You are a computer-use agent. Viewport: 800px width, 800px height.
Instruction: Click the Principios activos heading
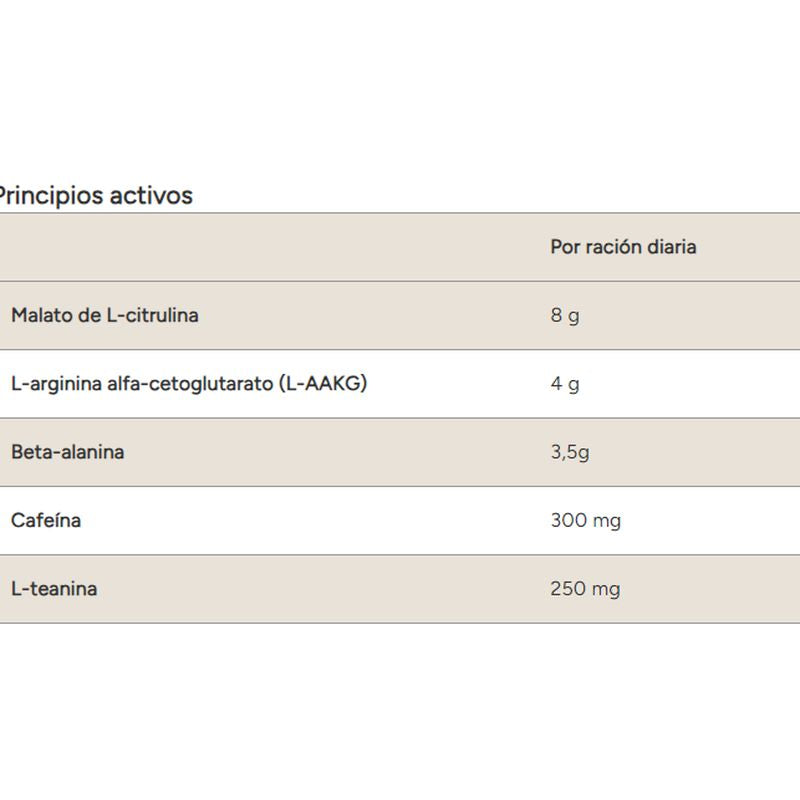coord(96,195)
